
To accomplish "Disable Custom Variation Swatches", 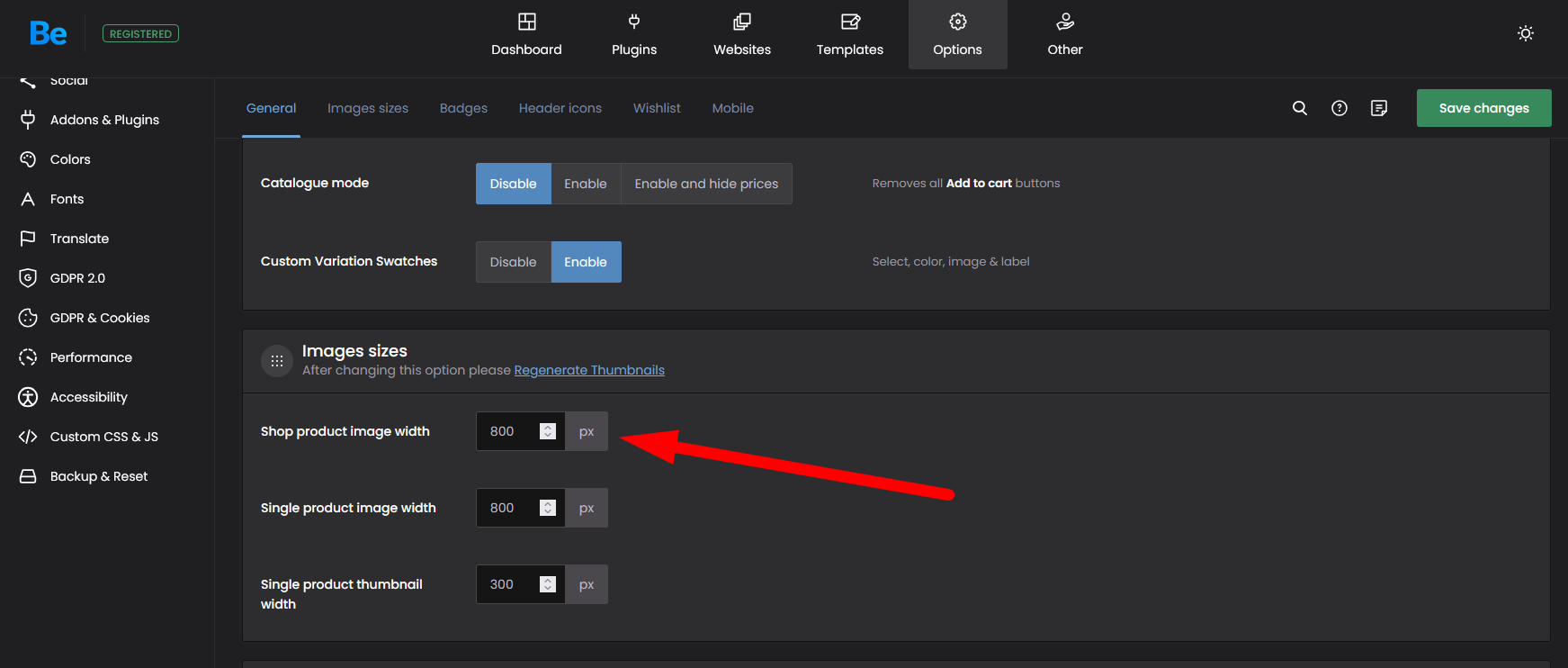I will coord(513,262).
